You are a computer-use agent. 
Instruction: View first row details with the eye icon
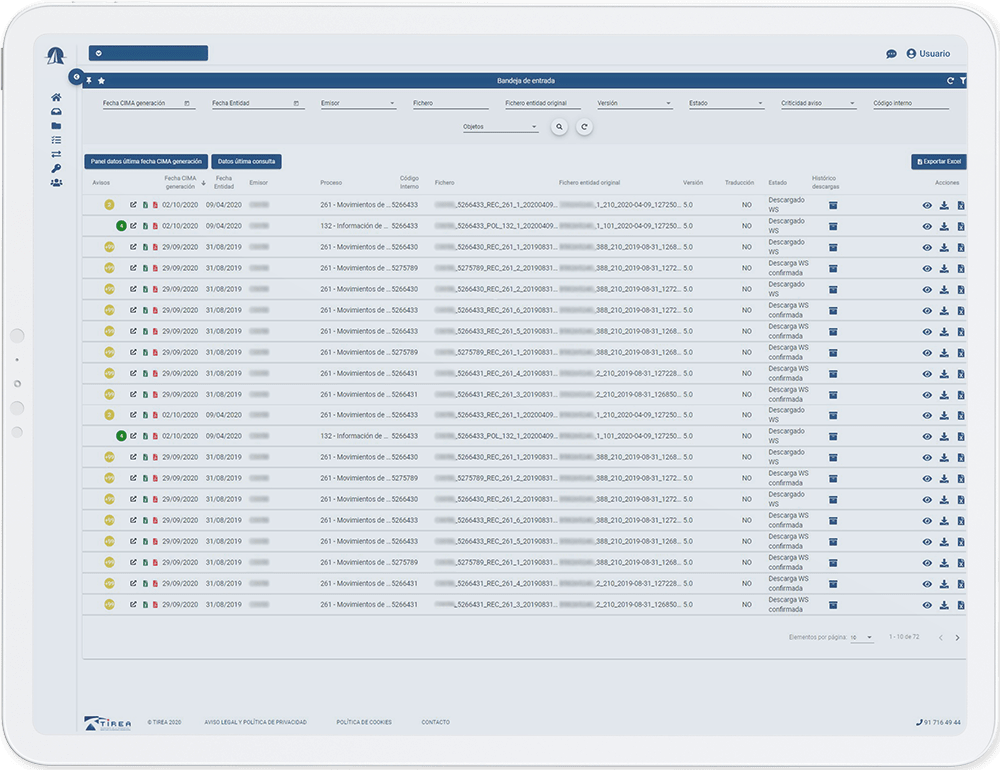click(x=927, y=205)
